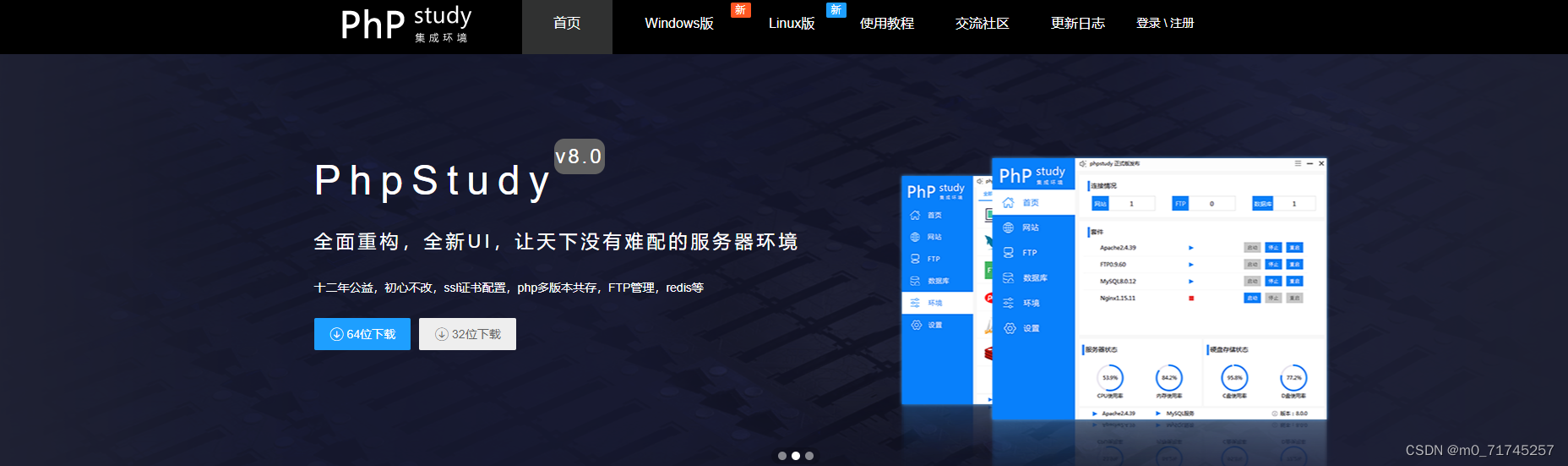Go to the Linux版 page
Image resolution: width=1568 pixels, height=466 pixels.
pyautogui.click(x=792, y=24)
